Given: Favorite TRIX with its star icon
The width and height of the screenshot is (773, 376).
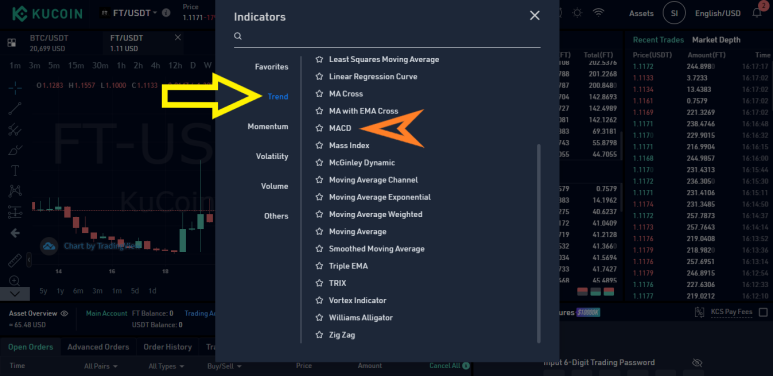Looking at the screenshot, I should (319, 283).
